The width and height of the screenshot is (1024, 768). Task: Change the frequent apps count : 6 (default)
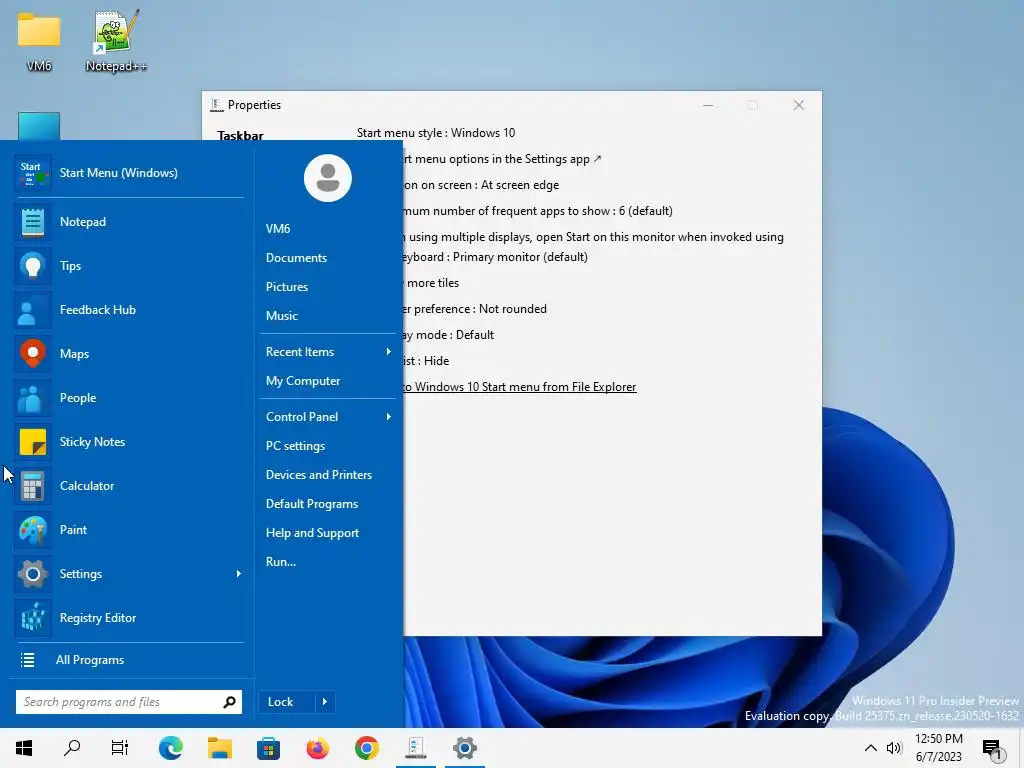click(x=537, y=211)
